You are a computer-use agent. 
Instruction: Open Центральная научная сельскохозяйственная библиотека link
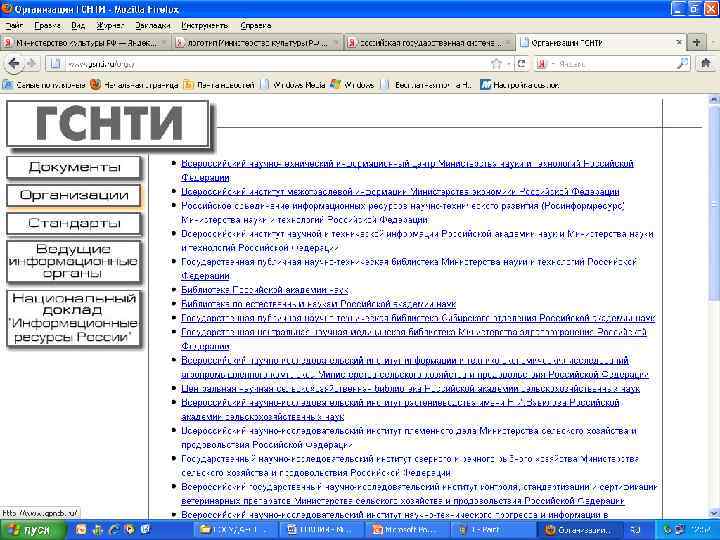pyautogui.click(x=410, y=388)
